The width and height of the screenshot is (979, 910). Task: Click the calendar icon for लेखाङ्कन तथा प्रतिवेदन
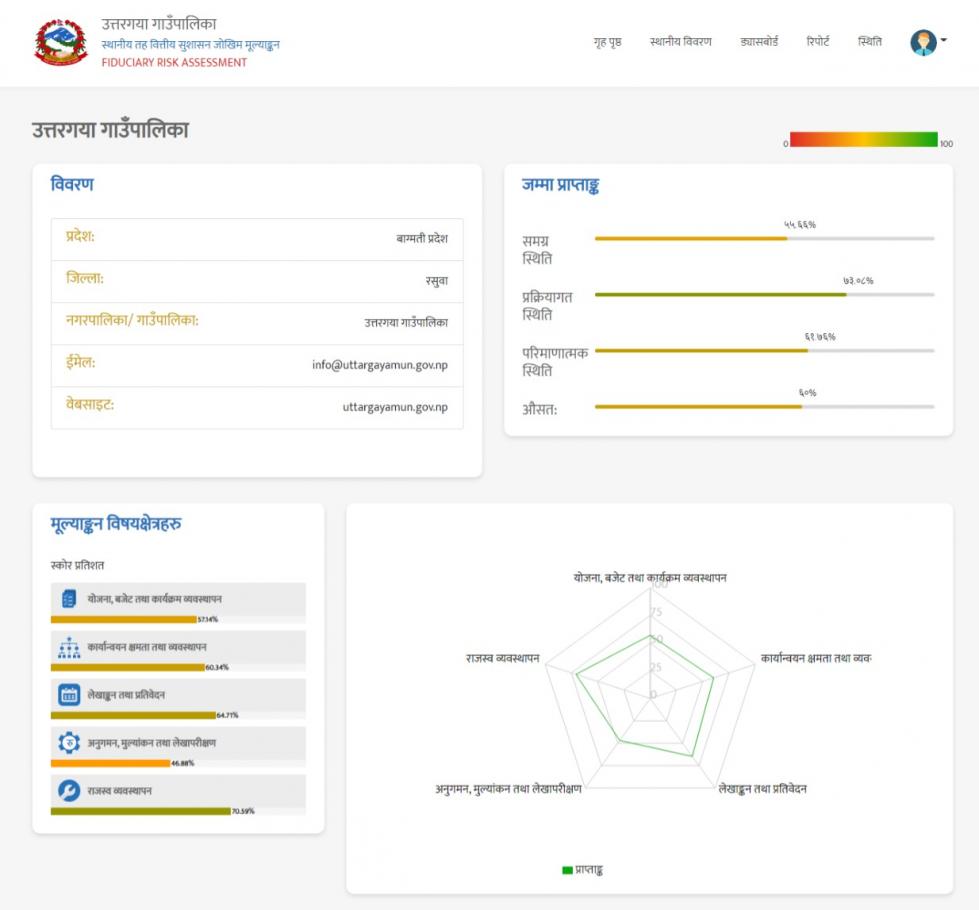click(69, 695)
